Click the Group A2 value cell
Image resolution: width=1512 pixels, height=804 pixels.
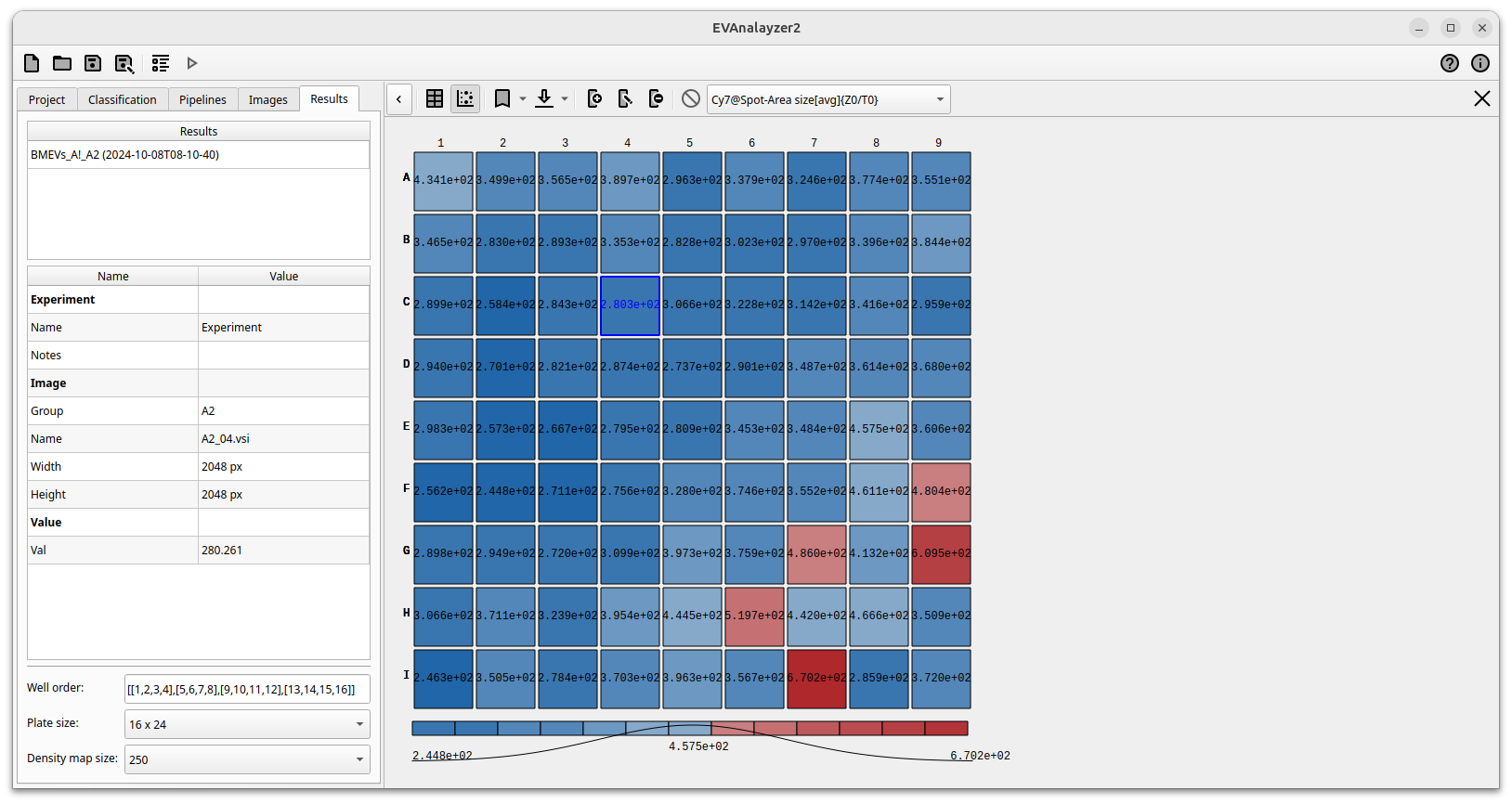(284, 410)
